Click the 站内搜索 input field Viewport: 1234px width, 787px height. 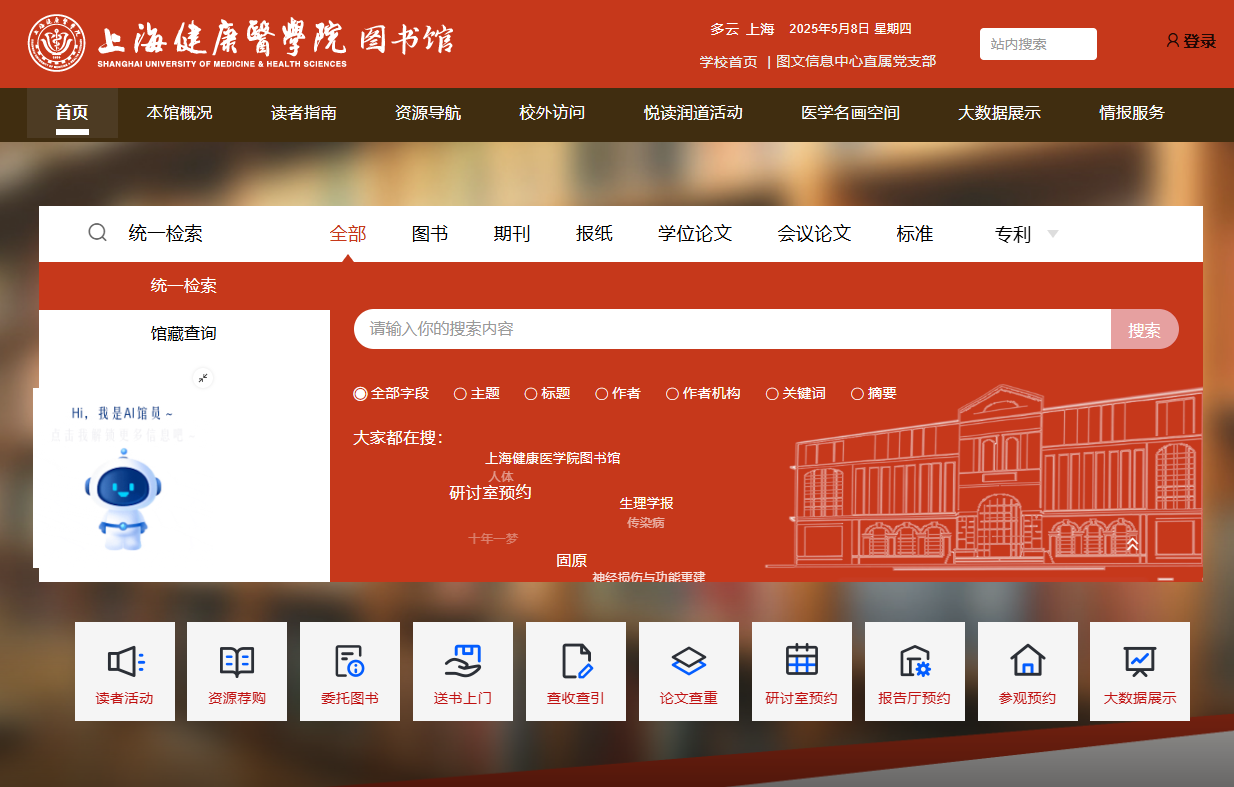(1037, 44)
